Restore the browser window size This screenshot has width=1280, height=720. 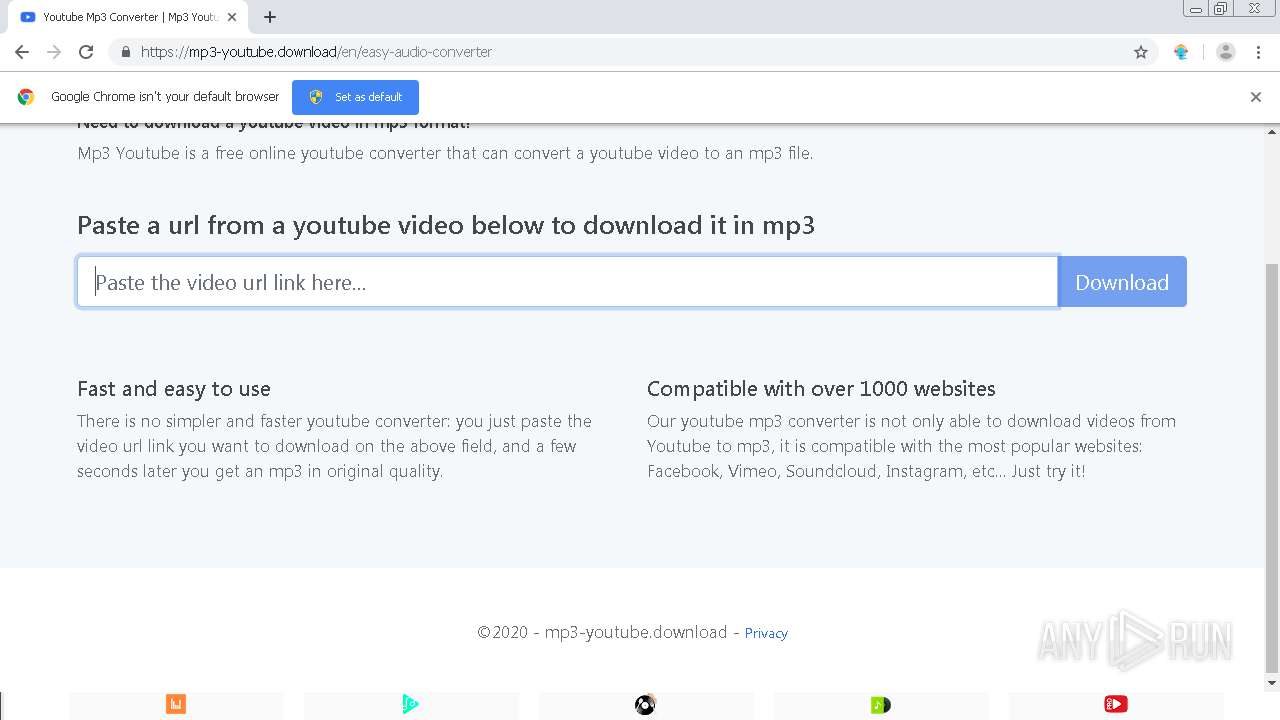1221,8
